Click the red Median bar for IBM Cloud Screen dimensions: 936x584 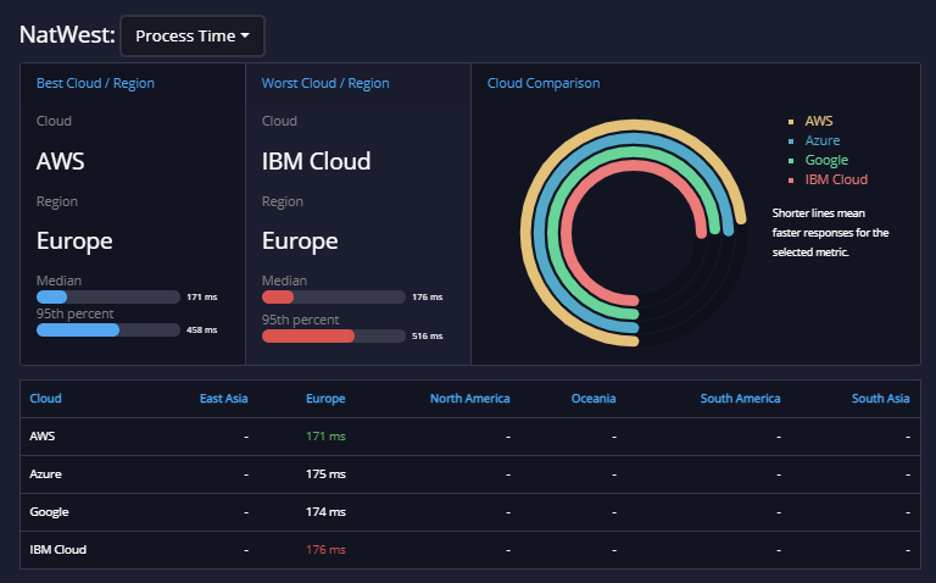[278, 297]
